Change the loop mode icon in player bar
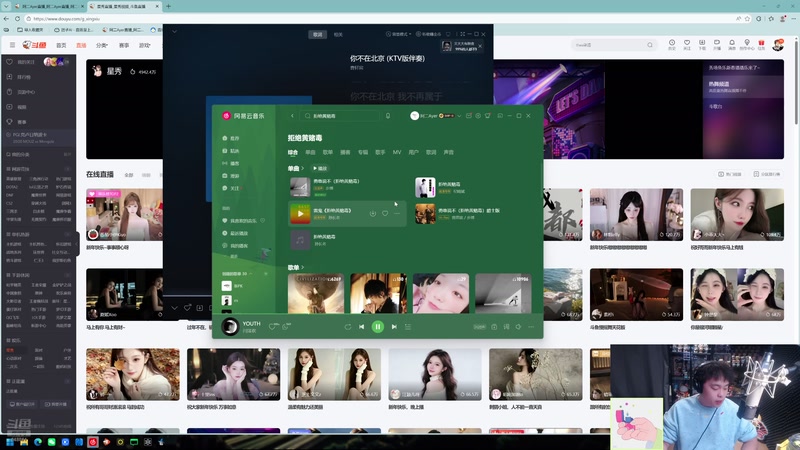Screen dimensions: 800x450 (x=347, y=327)
